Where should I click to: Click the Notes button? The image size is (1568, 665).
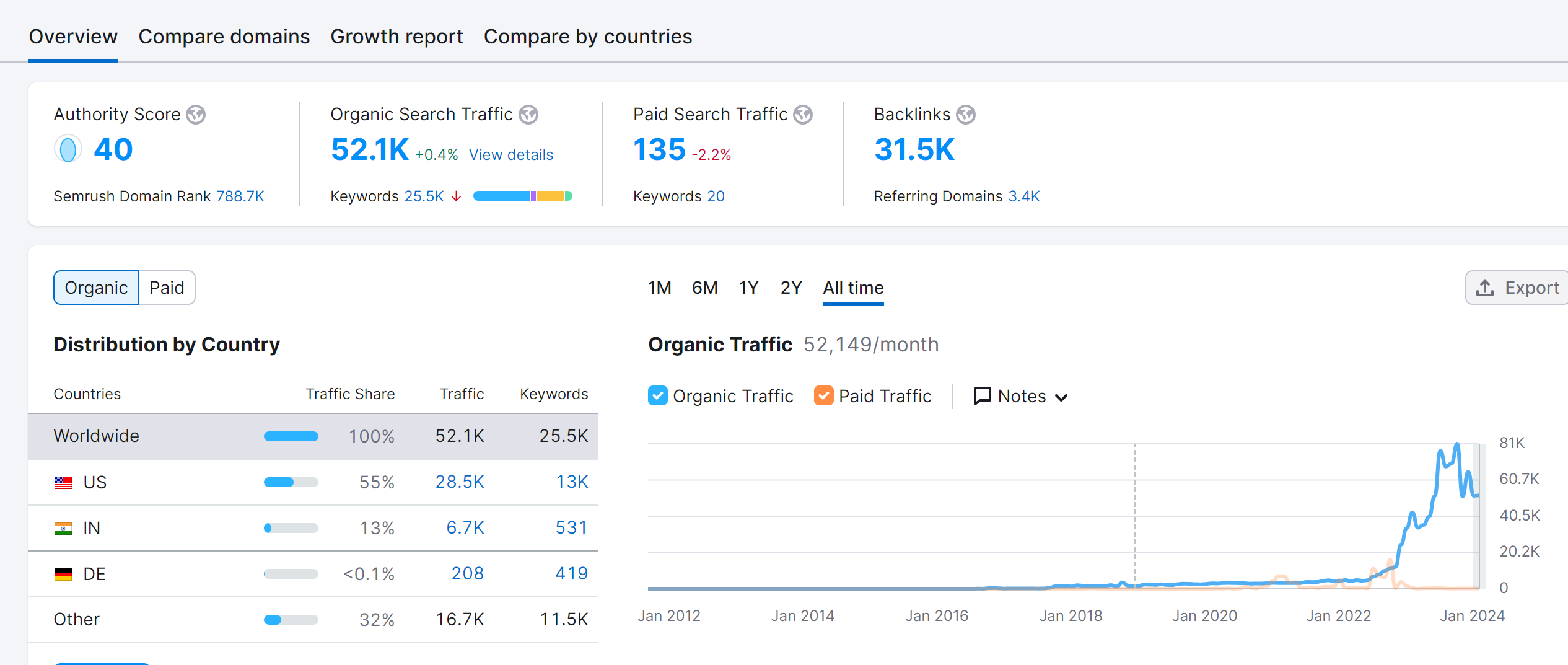pos(1021,396)
